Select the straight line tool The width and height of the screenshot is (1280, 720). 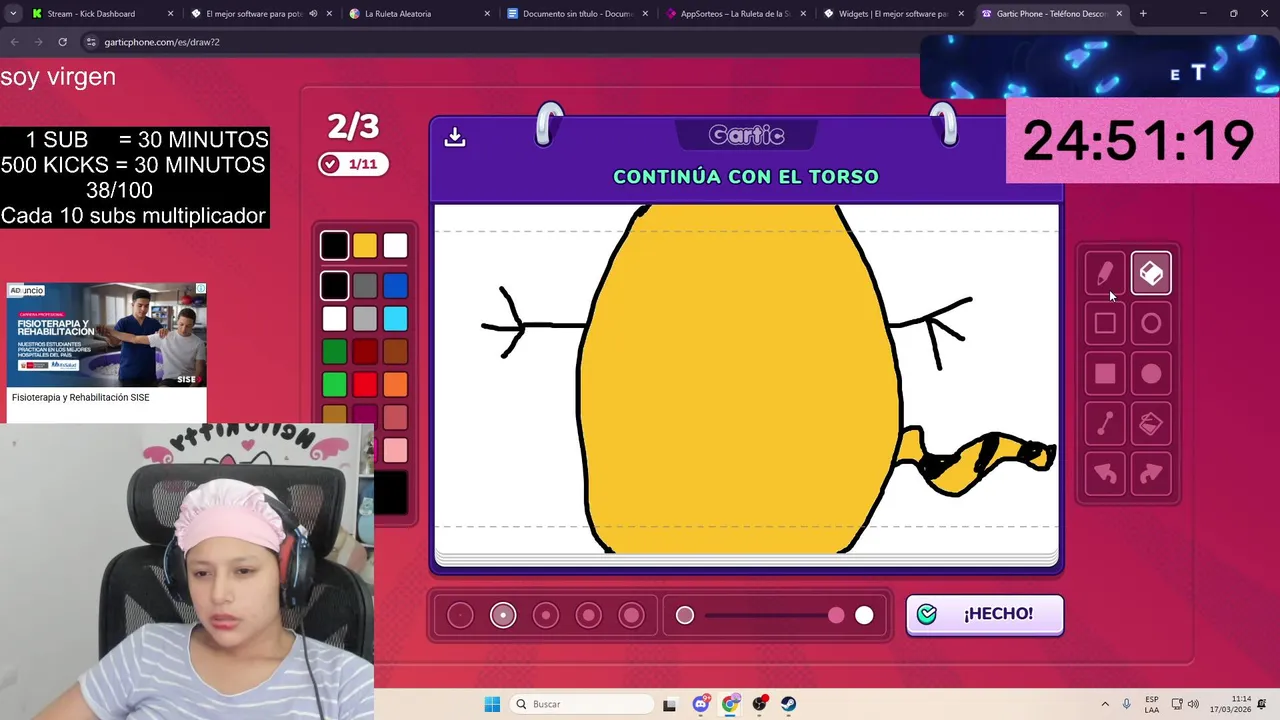[x=1105, y=424]
